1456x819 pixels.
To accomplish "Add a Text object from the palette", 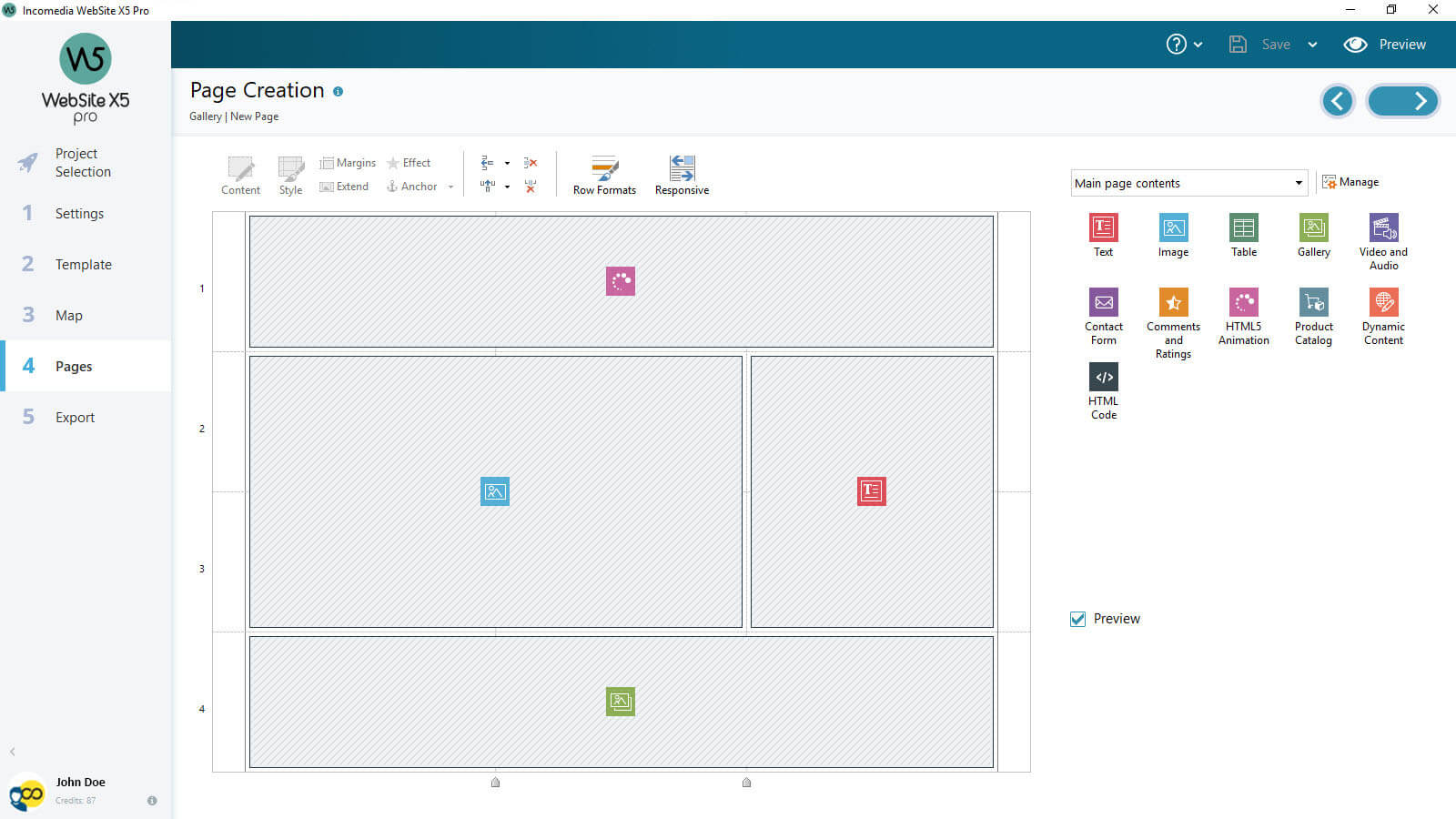I will 1103,235.
